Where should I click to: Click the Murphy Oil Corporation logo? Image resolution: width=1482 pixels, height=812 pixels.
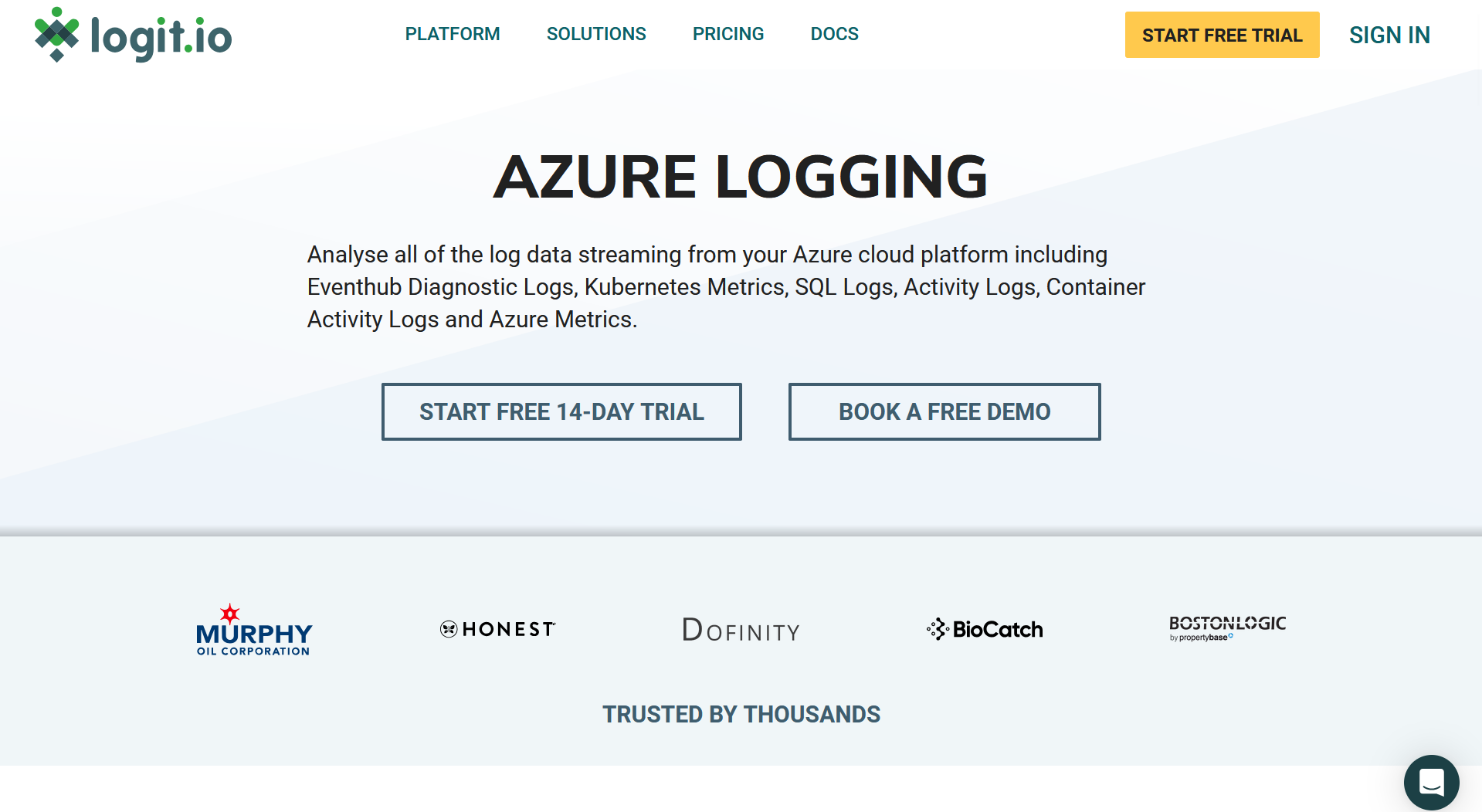point(254,631)
